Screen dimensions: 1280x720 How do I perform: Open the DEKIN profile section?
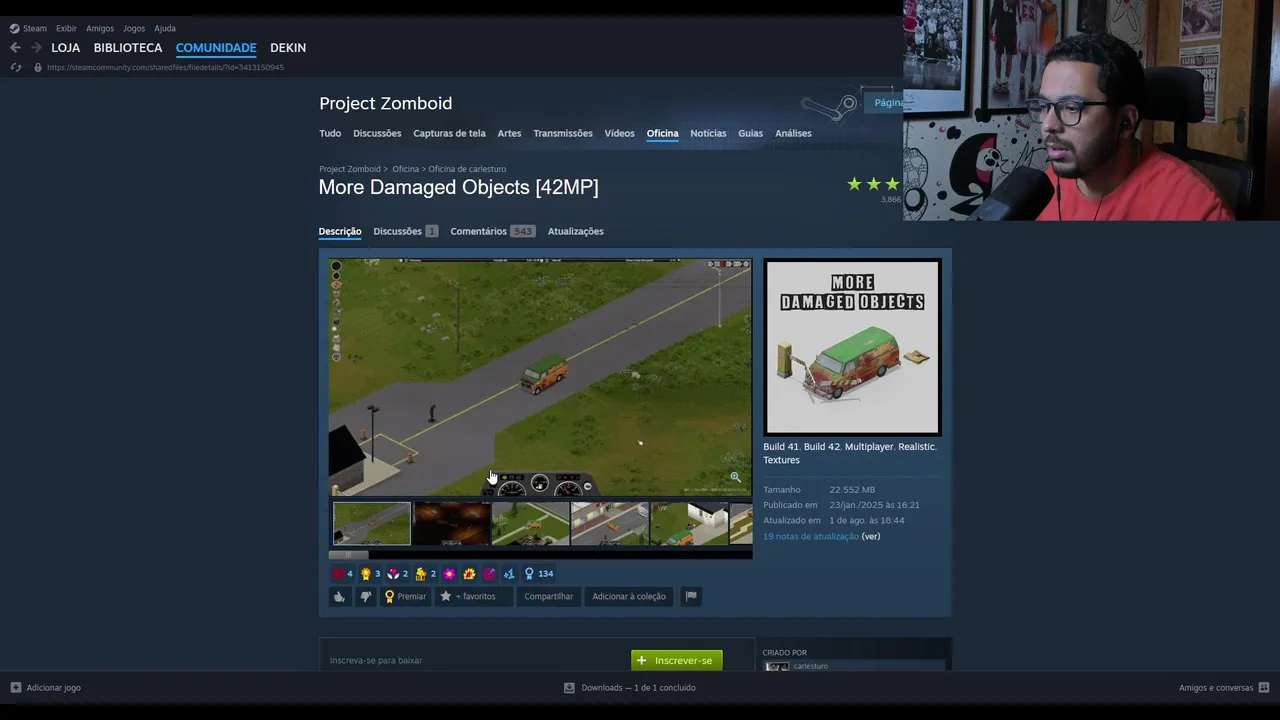pyautogui.click(x=288, y=48)
